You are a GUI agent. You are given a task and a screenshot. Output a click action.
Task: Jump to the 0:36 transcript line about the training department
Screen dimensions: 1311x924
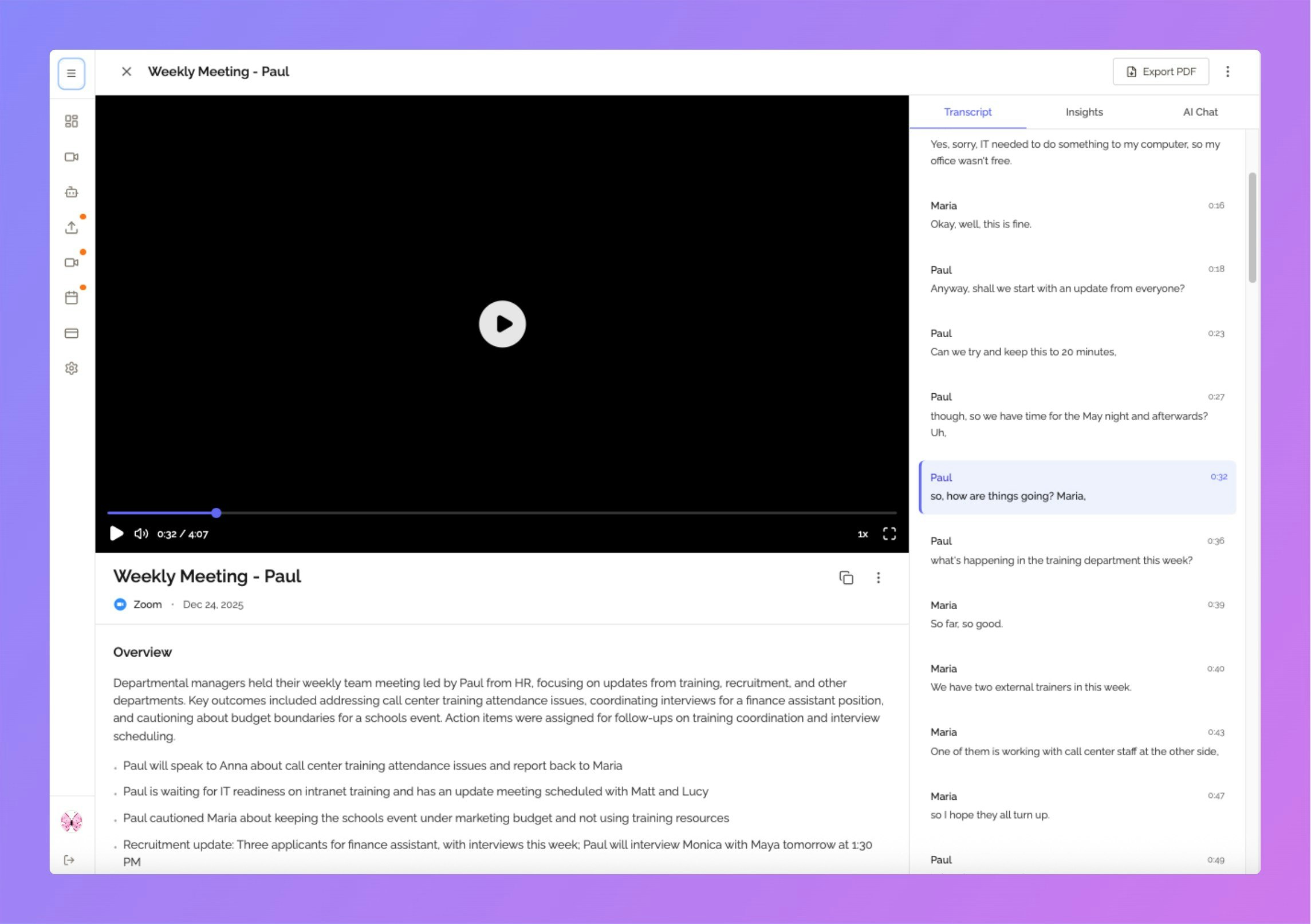pyautogui.click(x=1061, y=560)
